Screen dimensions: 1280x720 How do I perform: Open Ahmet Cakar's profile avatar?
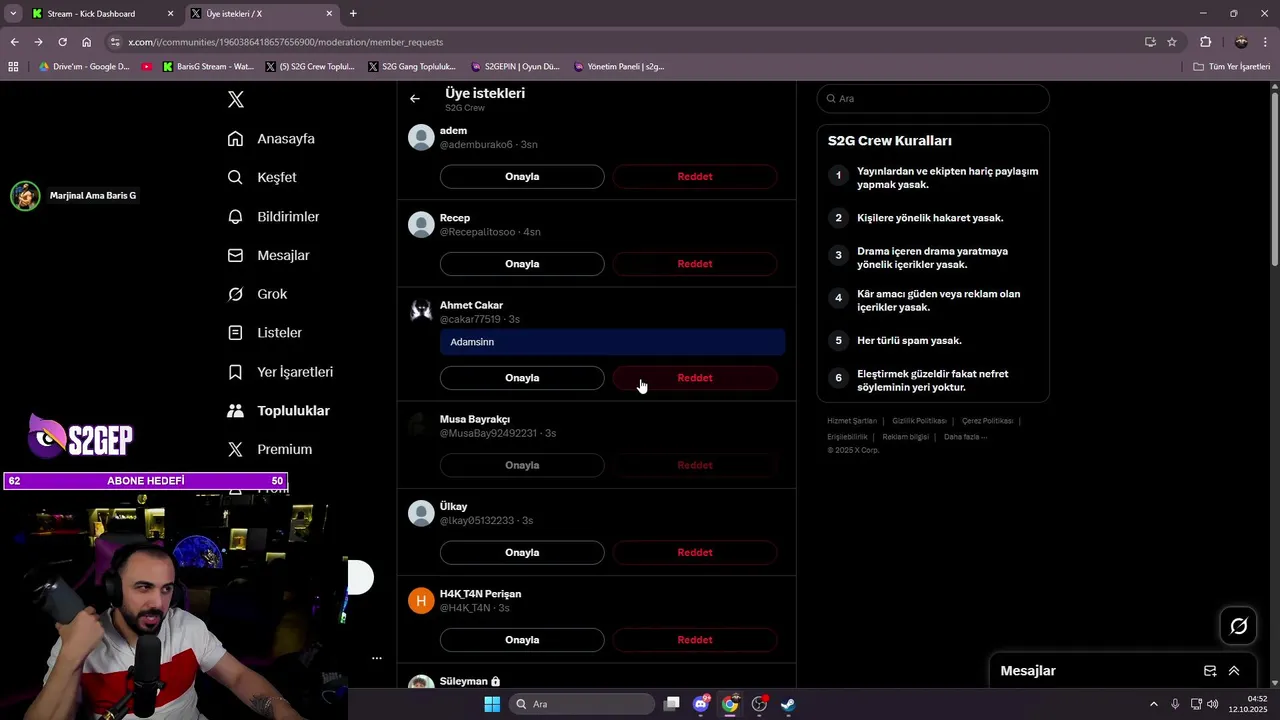(x=421, y=311)
